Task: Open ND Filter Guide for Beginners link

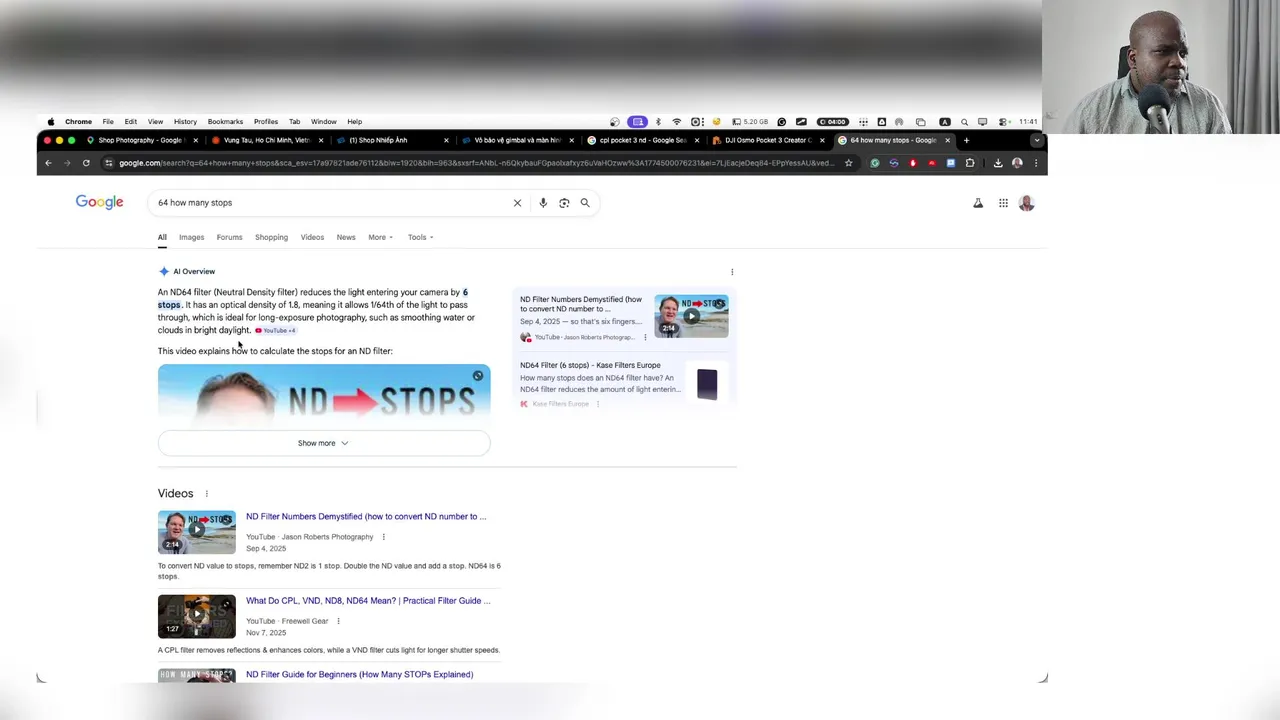Action: pos(359,675)
